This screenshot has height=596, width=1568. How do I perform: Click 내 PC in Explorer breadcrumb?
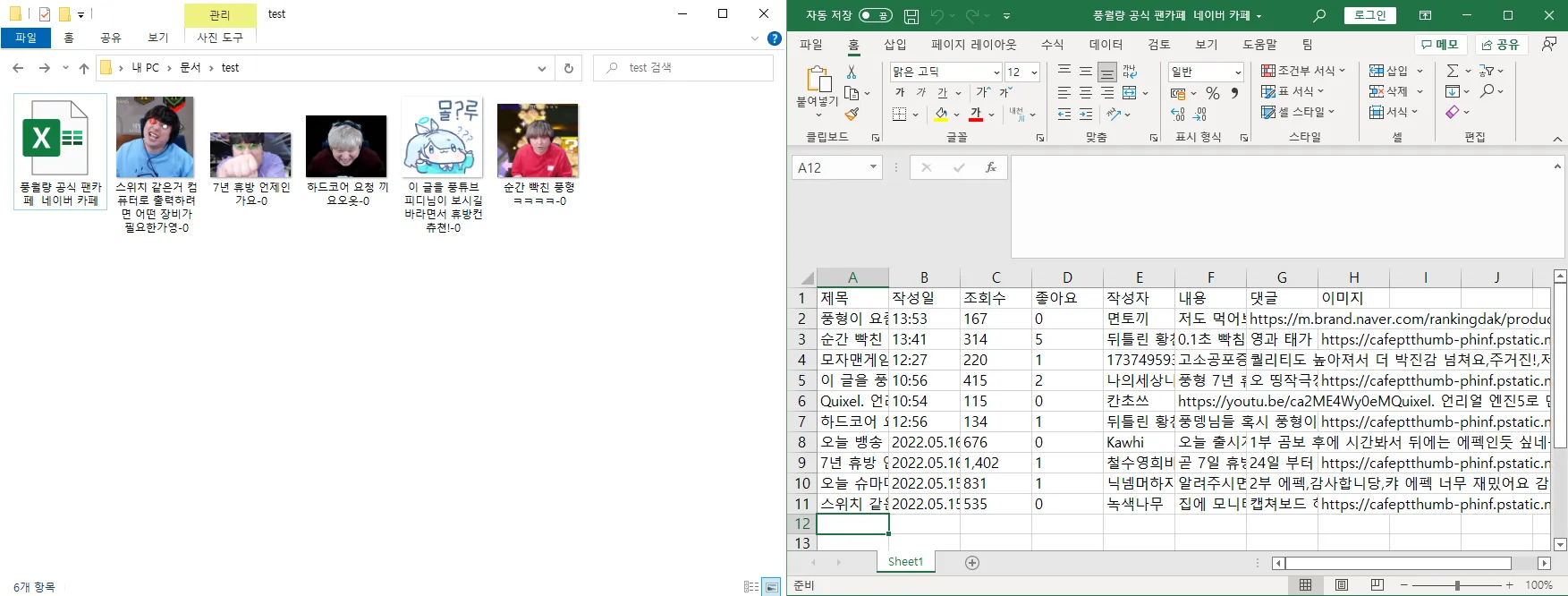pyautogui.click(x=145, y=68)
